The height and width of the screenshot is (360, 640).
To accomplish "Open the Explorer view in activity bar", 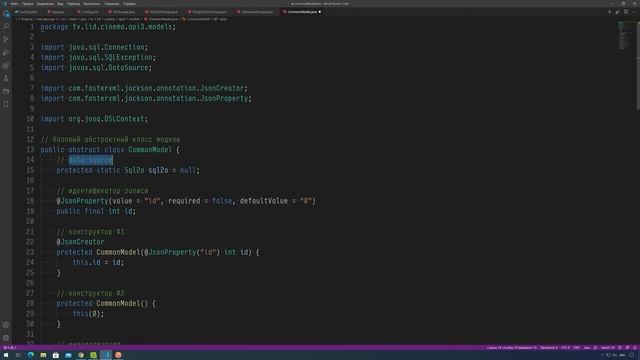I will tap(6, 13).
